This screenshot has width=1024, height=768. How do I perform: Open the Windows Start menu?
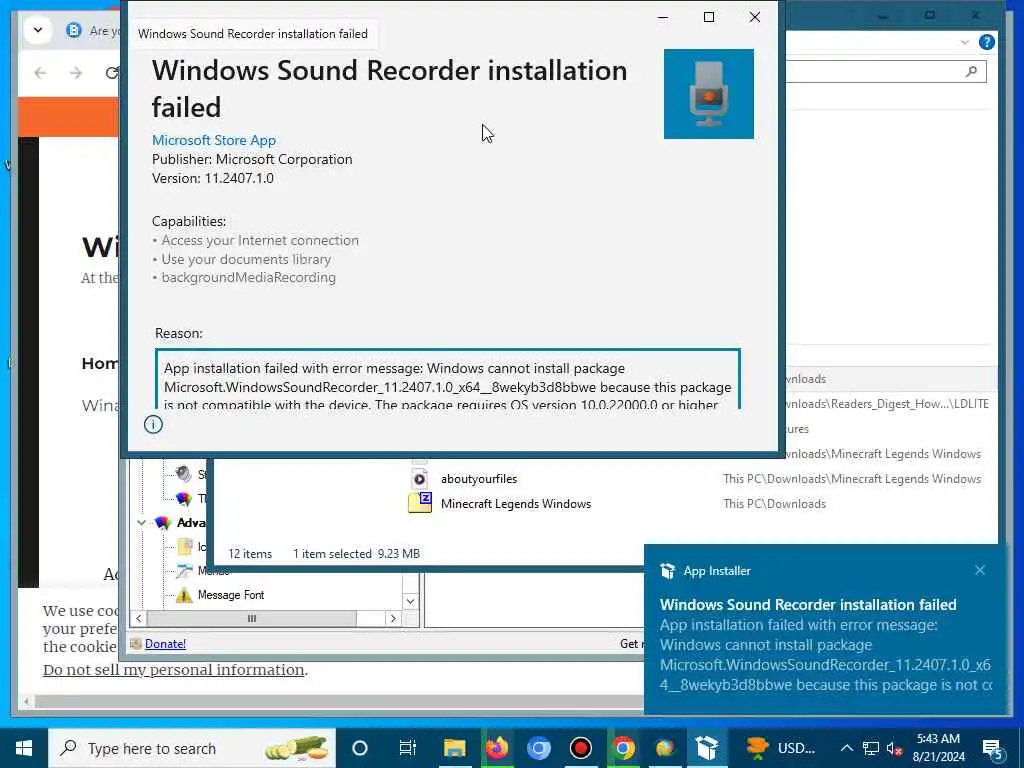[x=24, y=748]
